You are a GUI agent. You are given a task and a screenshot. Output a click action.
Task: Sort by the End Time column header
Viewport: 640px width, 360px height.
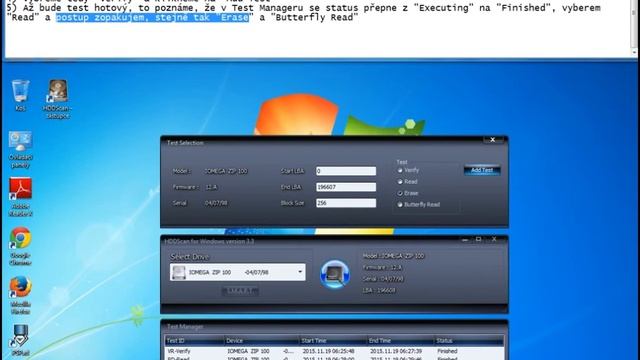(400, 340)
